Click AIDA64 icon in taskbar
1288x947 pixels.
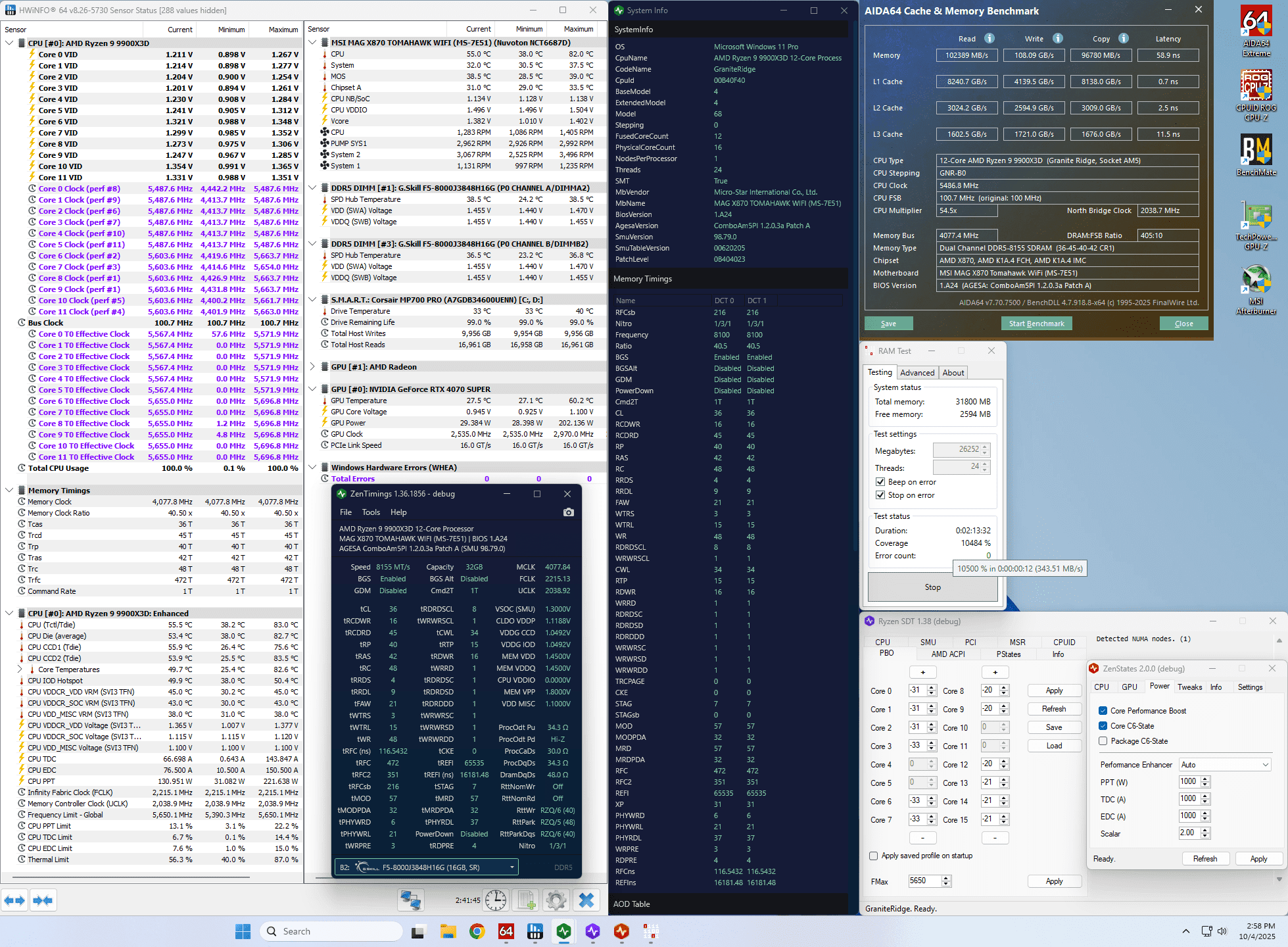506,931
